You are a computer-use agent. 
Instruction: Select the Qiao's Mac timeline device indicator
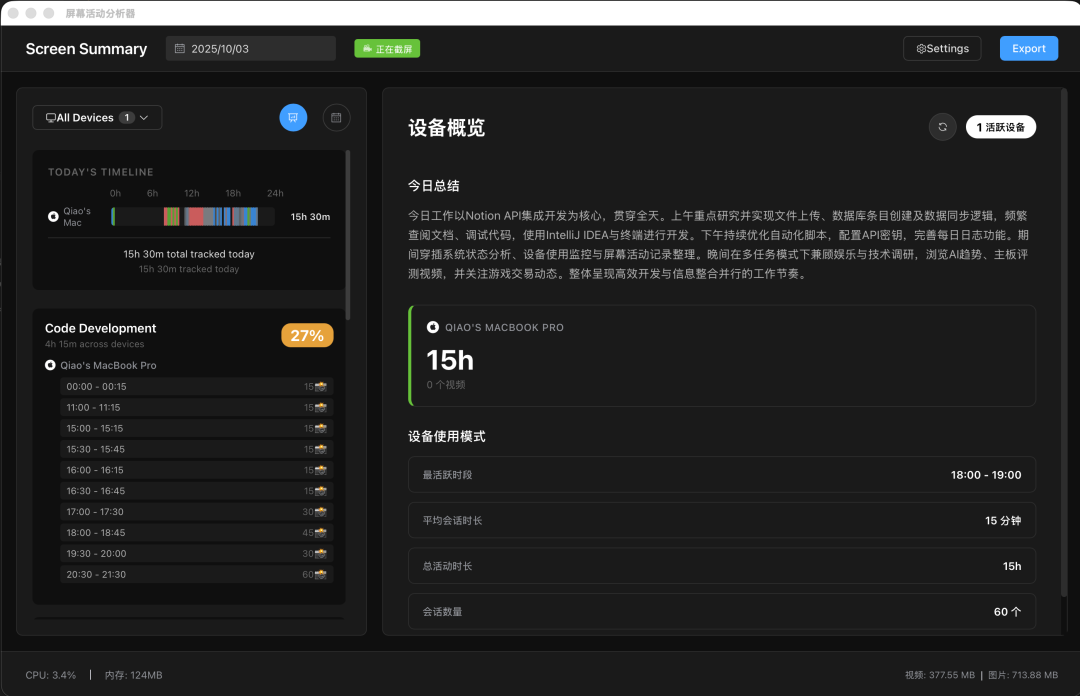[x=53, y=216]
